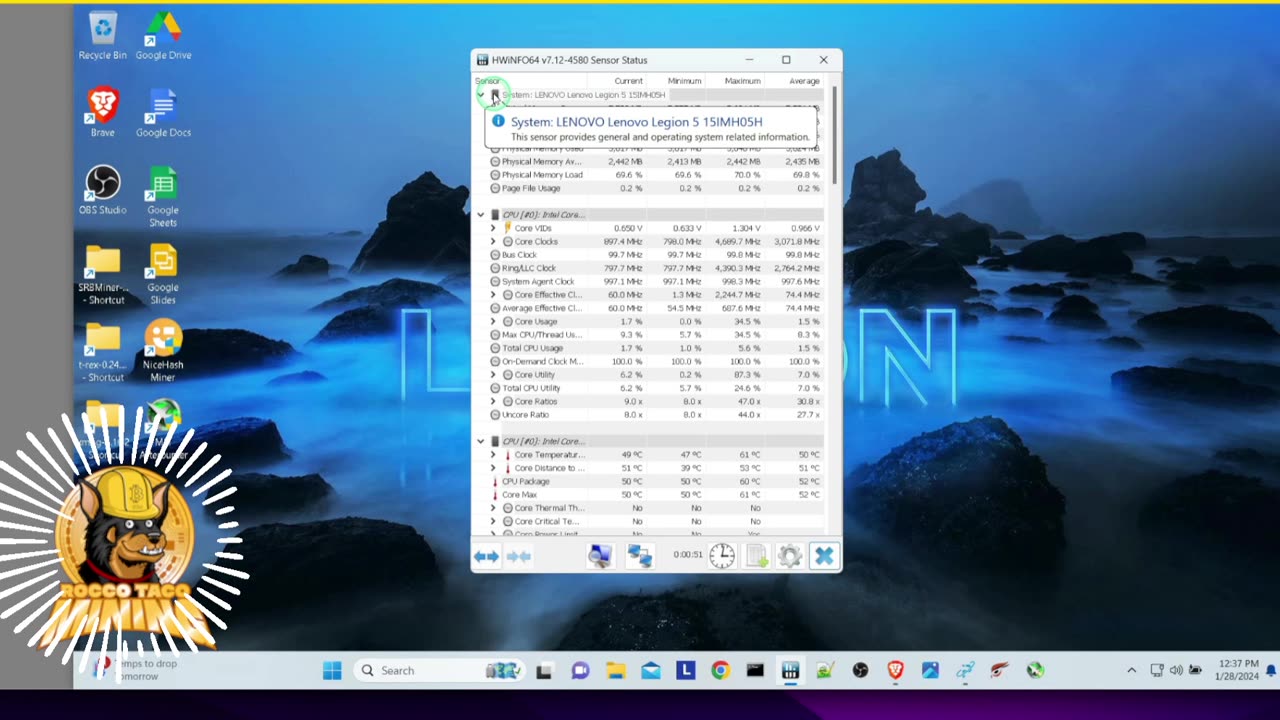Viewport: 1280px width, 720px height.
Task: Click the Current column header
Action: pos(617,81)
